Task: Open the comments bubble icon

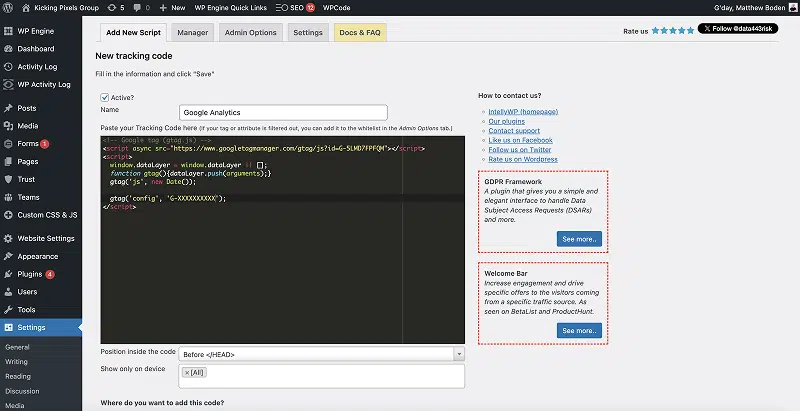Action: (x=137, y=8)
